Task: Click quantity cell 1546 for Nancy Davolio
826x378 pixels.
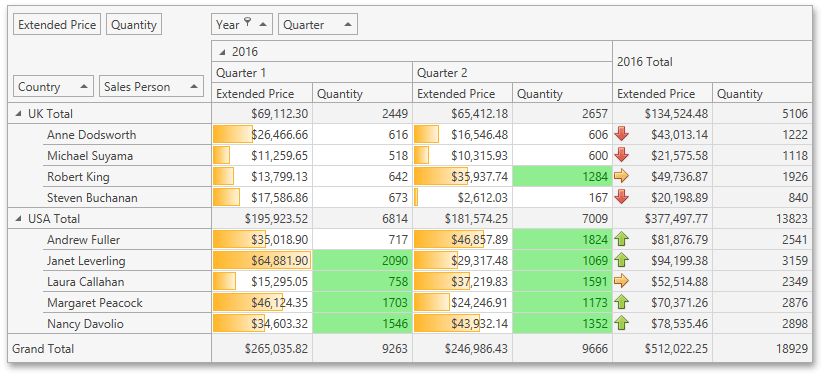Action: (x=362, y=323)
